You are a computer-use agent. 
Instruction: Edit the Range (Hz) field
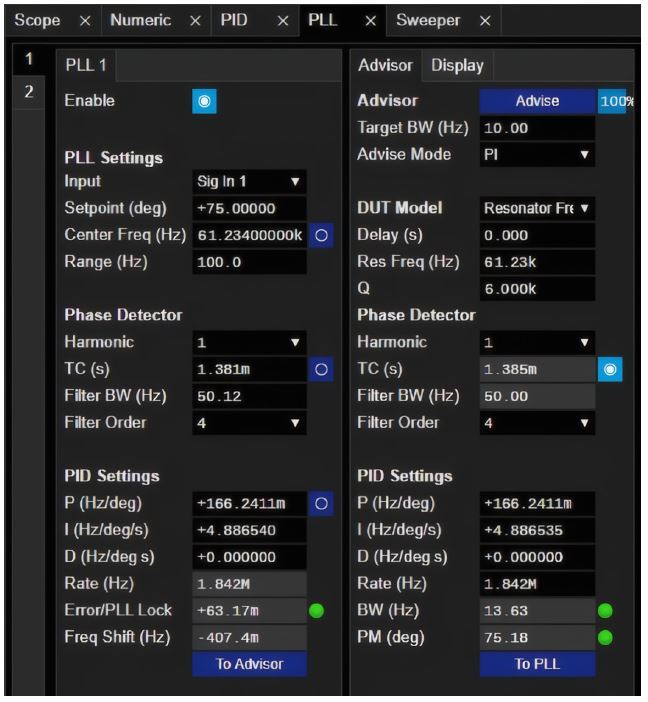(249, 262)
